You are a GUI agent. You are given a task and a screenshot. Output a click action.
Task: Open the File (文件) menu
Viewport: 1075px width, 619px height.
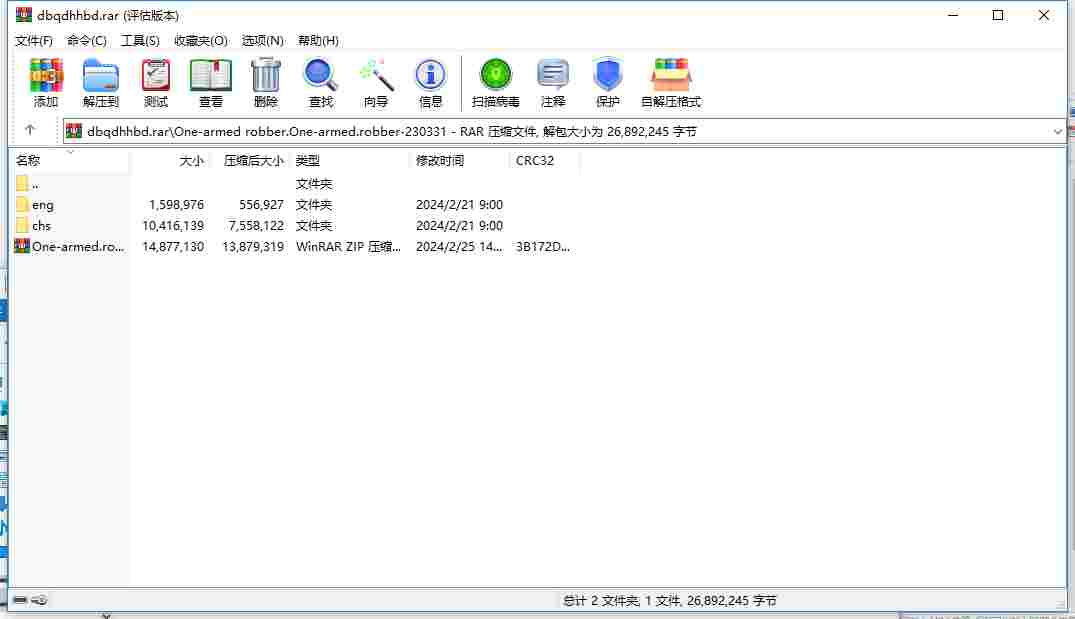click(34, 40)
